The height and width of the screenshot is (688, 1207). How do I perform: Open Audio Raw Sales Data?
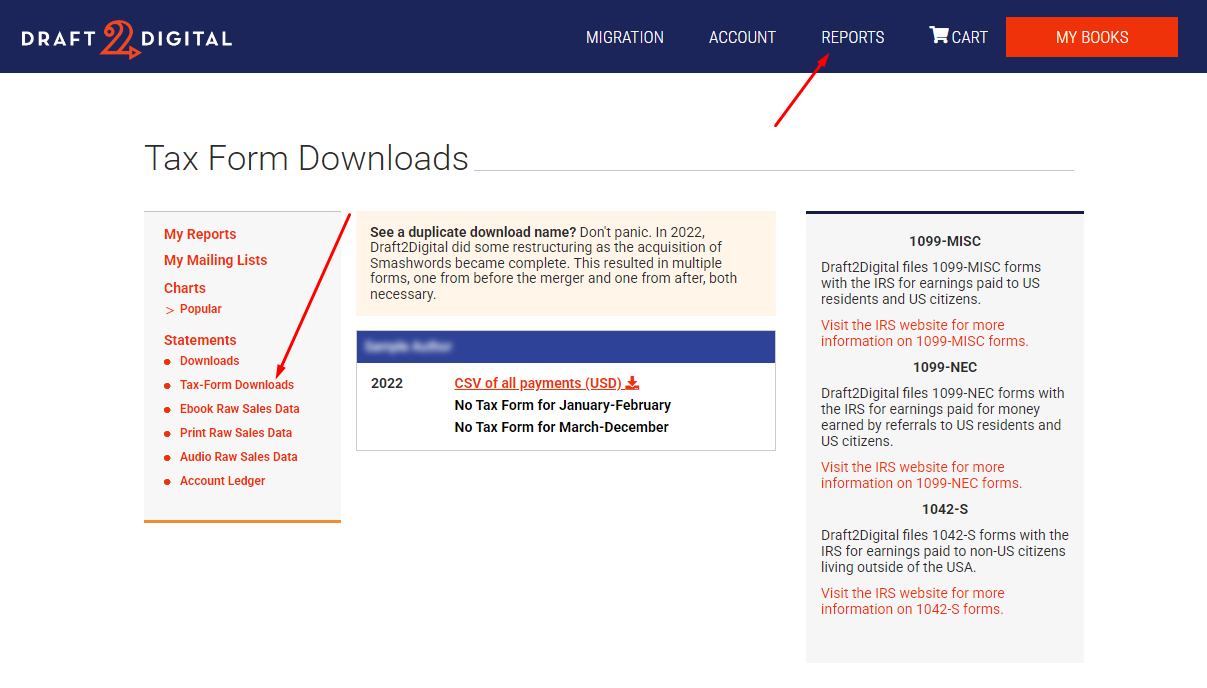[239, 457]
